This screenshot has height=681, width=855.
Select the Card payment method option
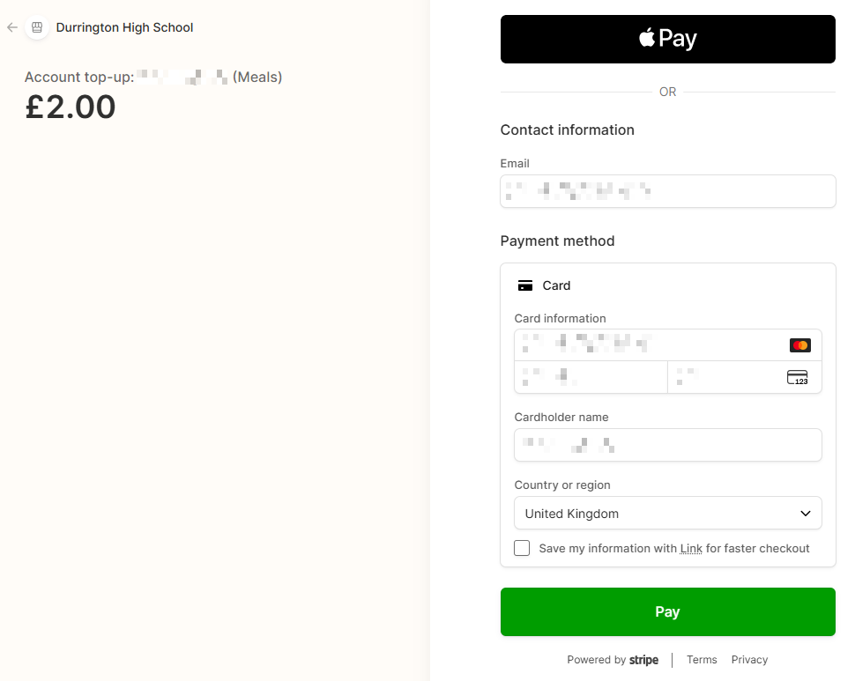556,286
